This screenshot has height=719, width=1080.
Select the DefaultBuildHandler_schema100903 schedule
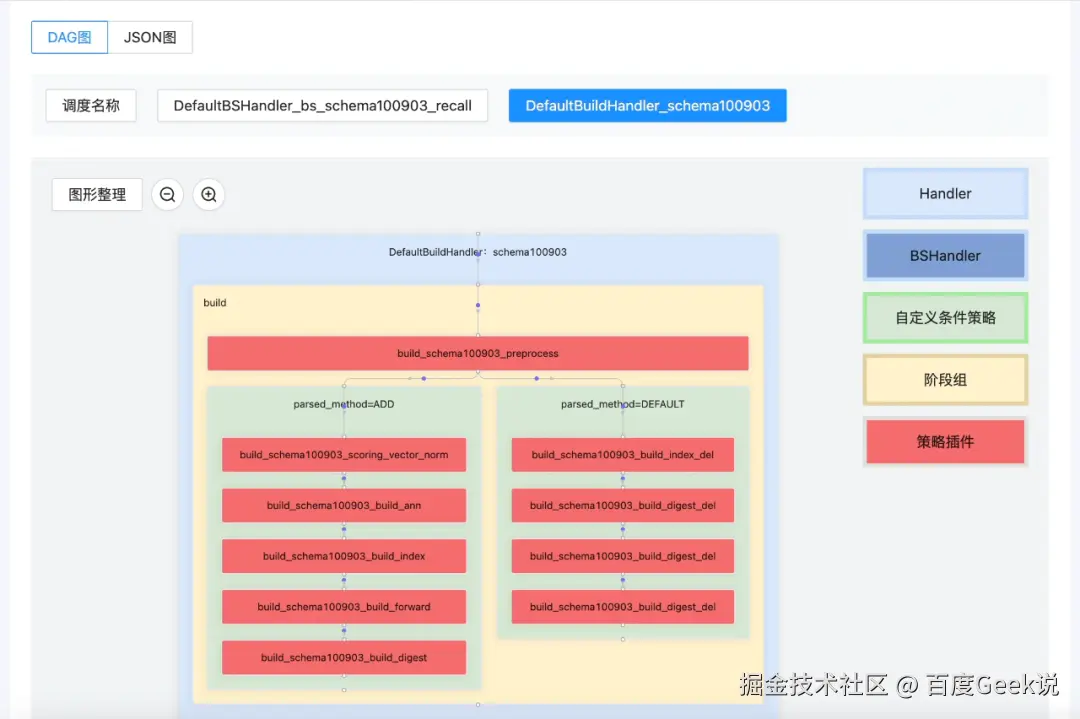(x=647, y=105)
